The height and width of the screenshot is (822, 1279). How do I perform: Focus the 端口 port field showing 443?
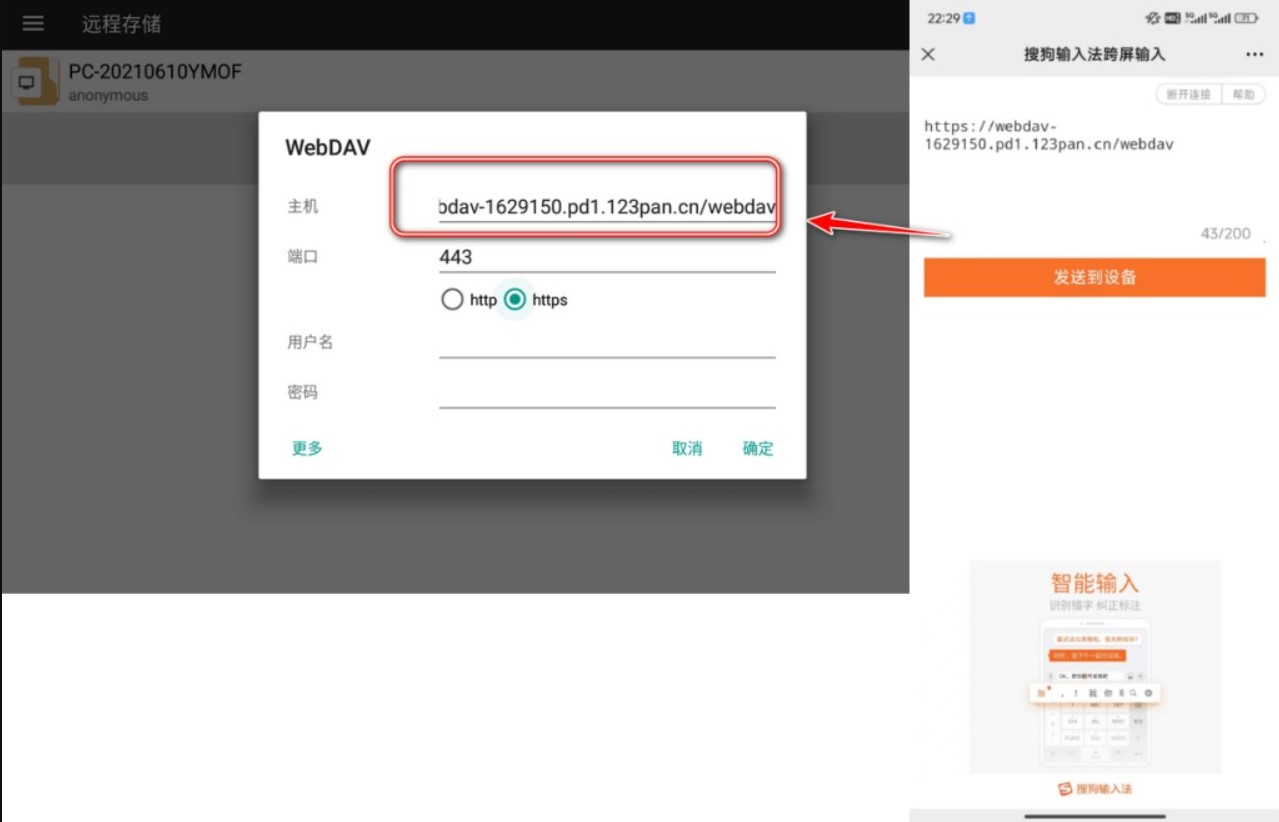pyautogui.click(x=606, y=257)
